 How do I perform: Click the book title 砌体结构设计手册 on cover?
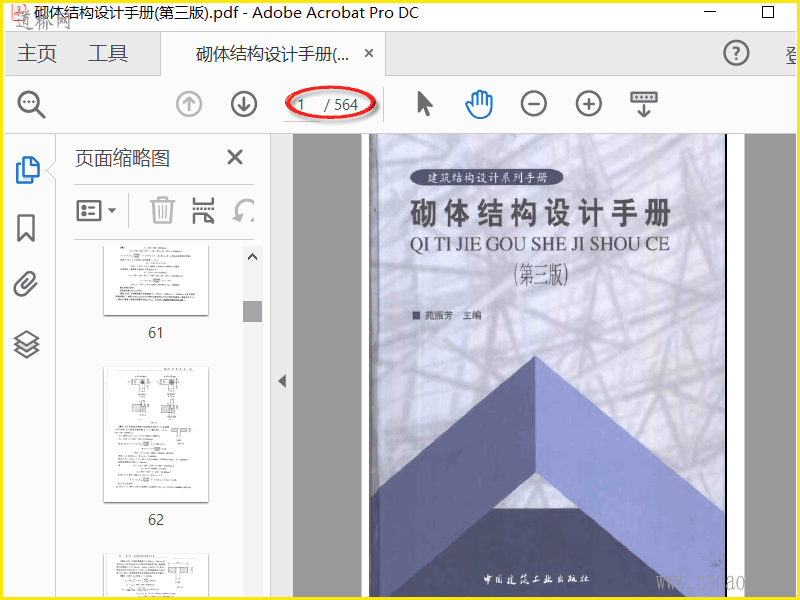540,213
